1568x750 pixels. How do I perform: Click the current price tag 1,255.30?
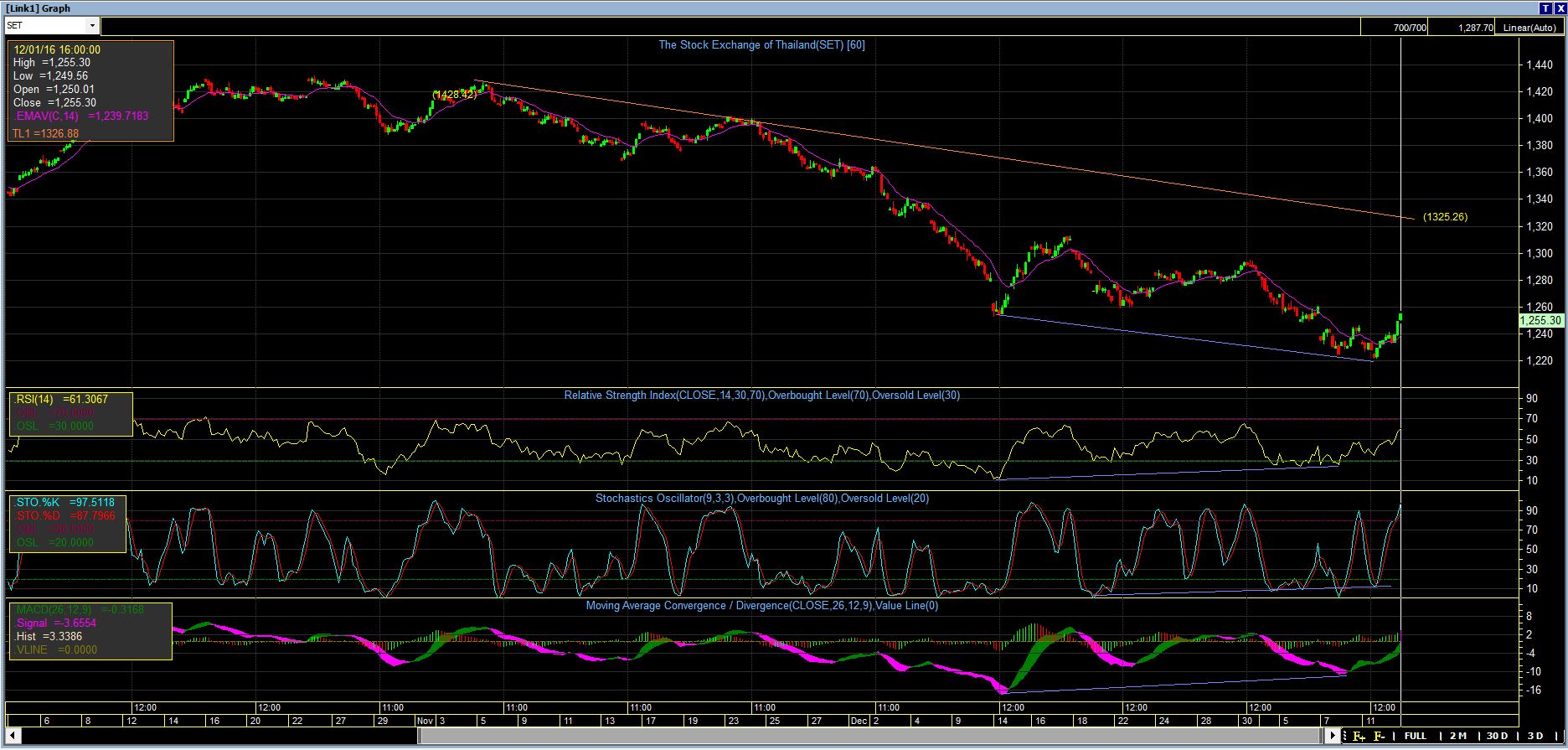point(1540,320)
